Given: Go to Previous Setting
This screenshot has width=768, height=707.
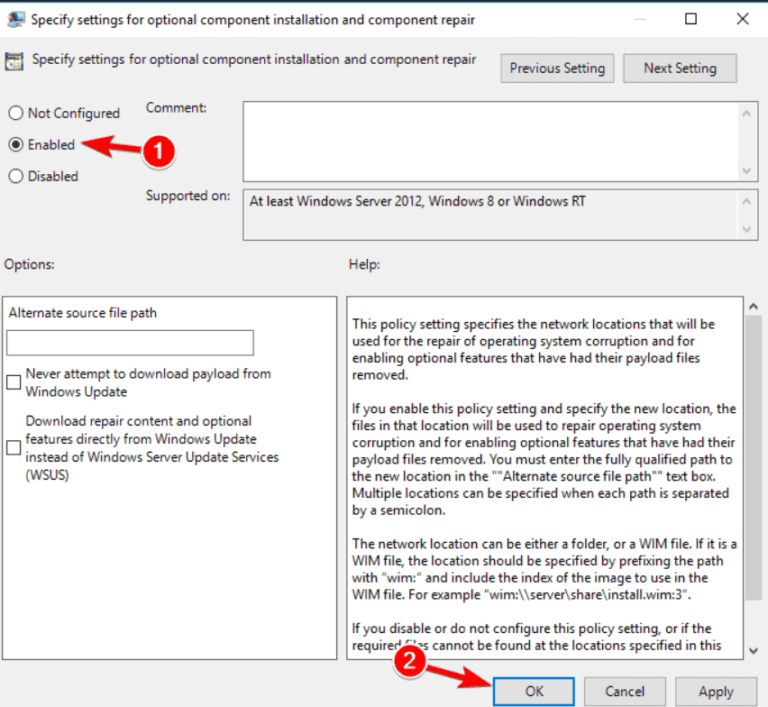Looking at the screenshot, I should coord(557,68).
